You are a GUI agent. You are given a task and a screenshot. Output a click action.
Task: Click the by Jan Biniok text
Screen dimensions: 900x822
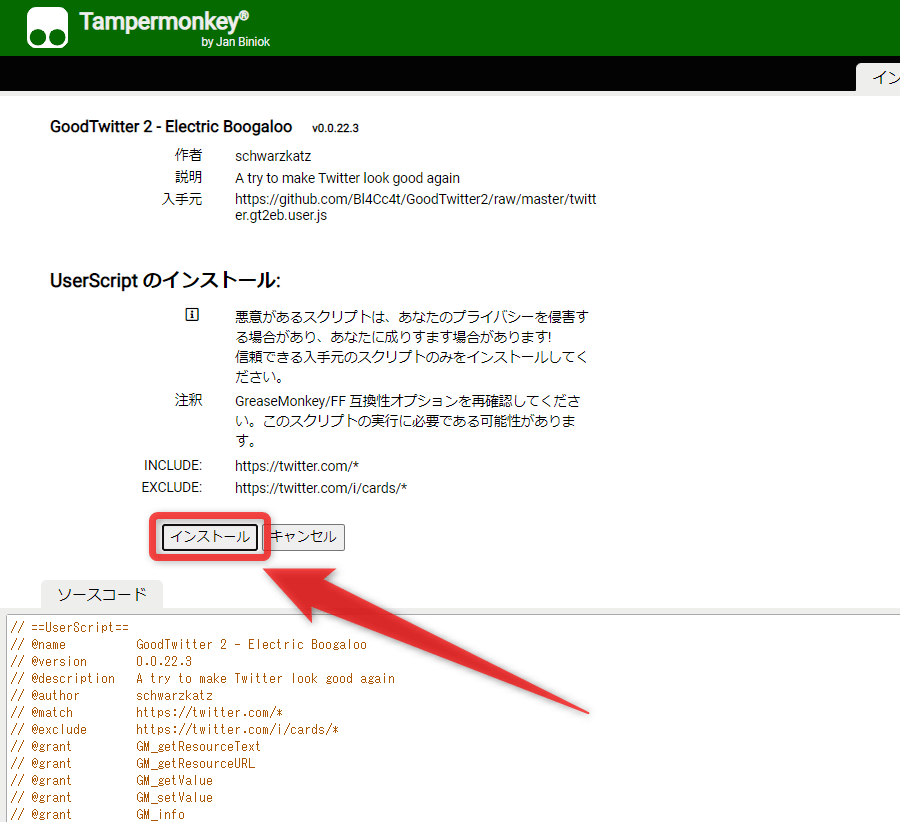(x=235, y=42)
